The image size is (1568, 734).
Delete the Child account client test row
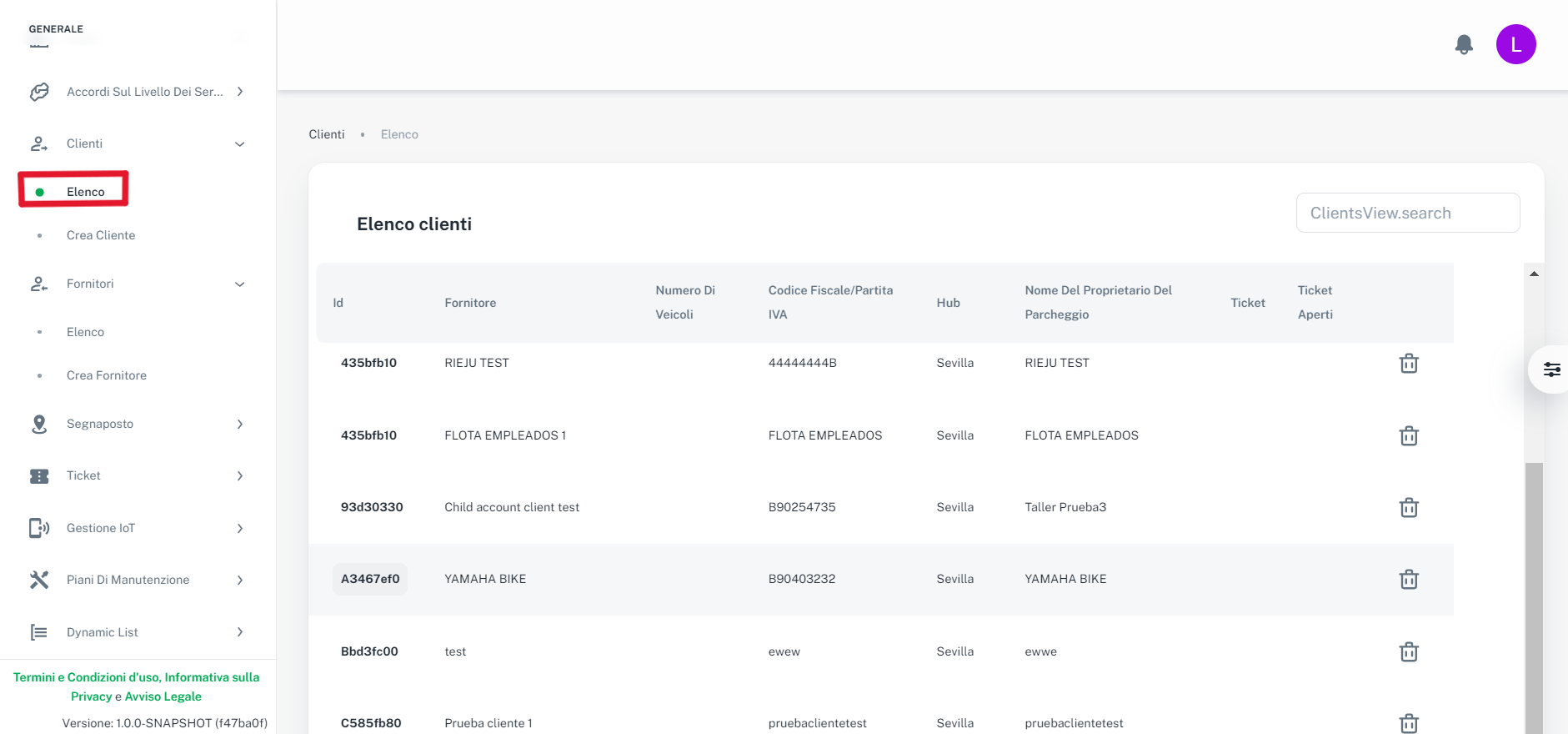point(1408,507)
